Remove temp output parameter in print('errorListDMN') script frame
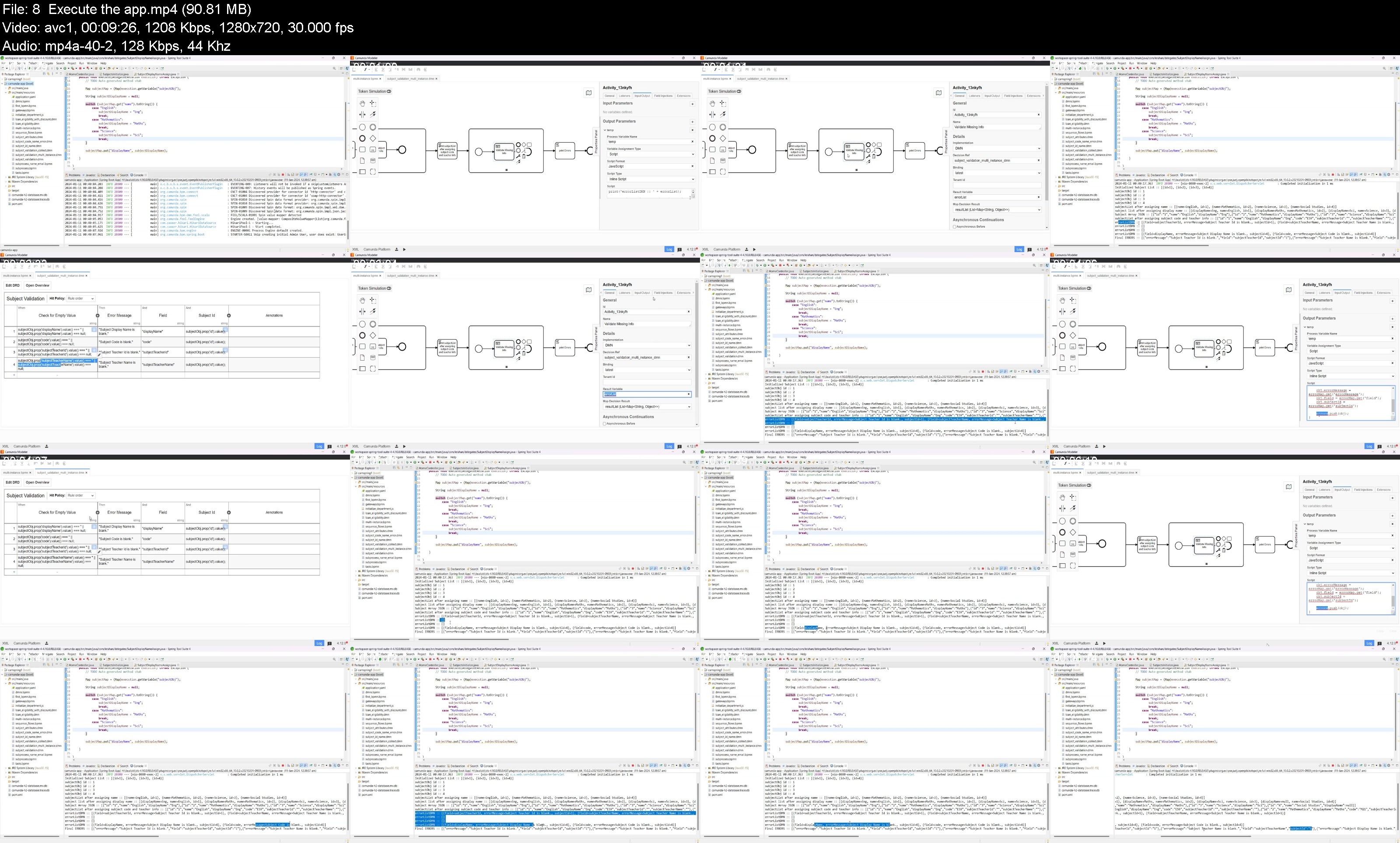This screenshot has width=1400, height=843. point(692,130)
